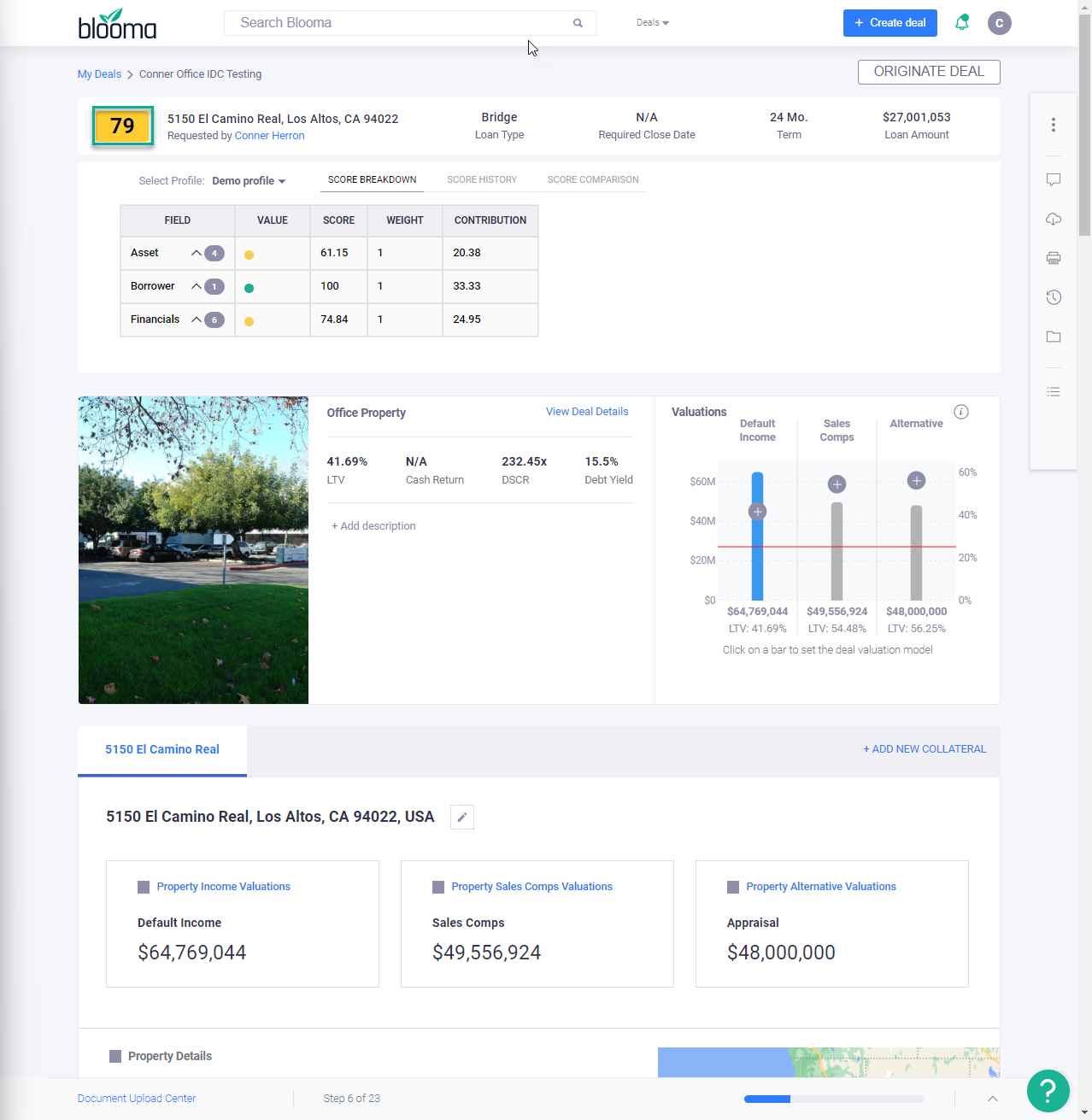1092x1120 pixels.
Task: Click the page vertical scrollbar
Action: click(1084, 125)
